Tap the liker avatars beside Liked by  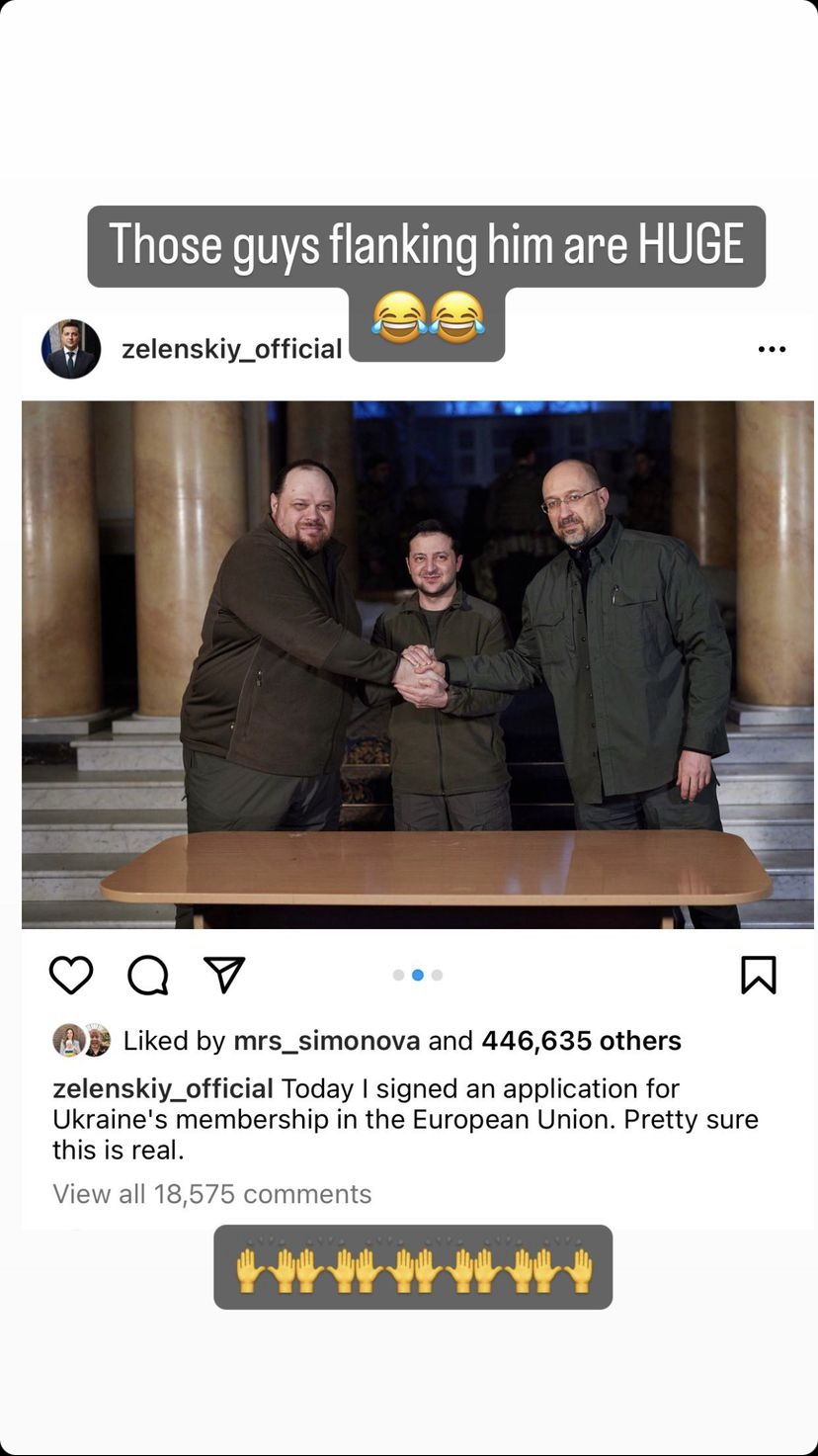pos(81,1041)
